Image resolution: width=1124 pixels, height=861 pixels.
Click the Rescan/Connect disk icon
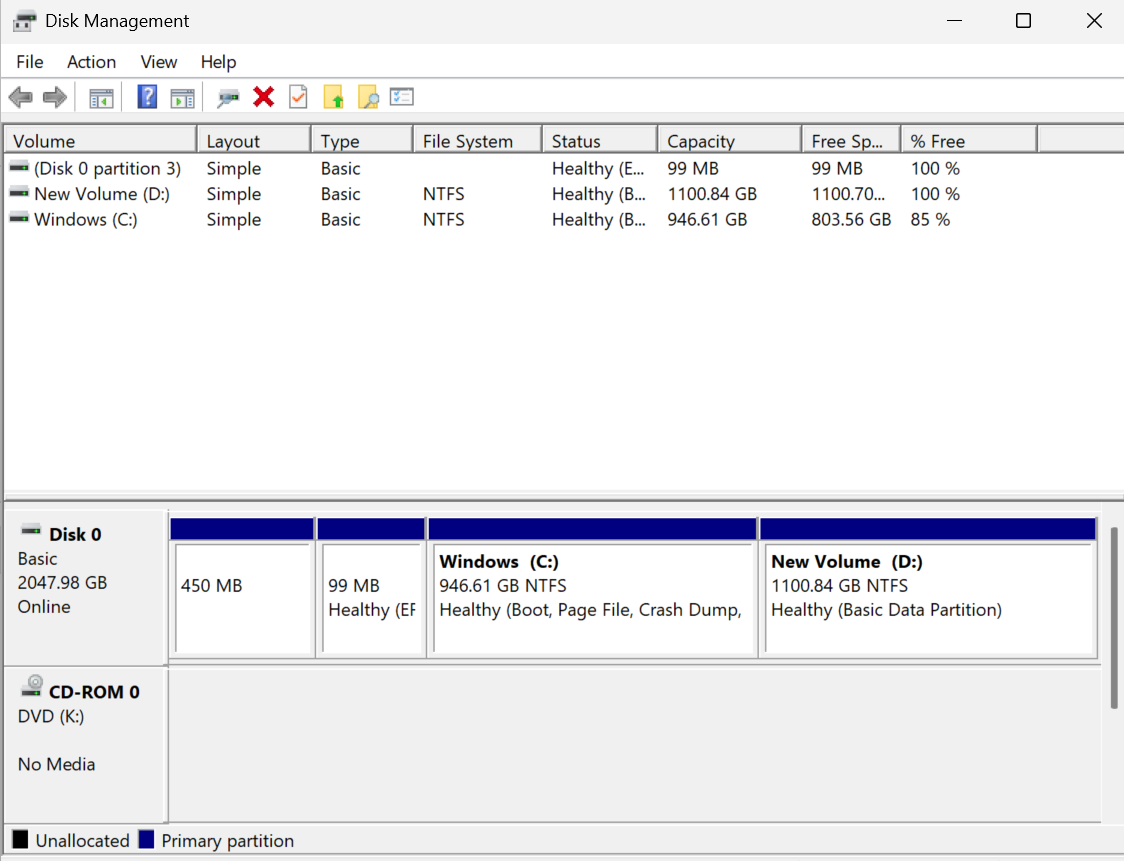(x=228, y=97)
